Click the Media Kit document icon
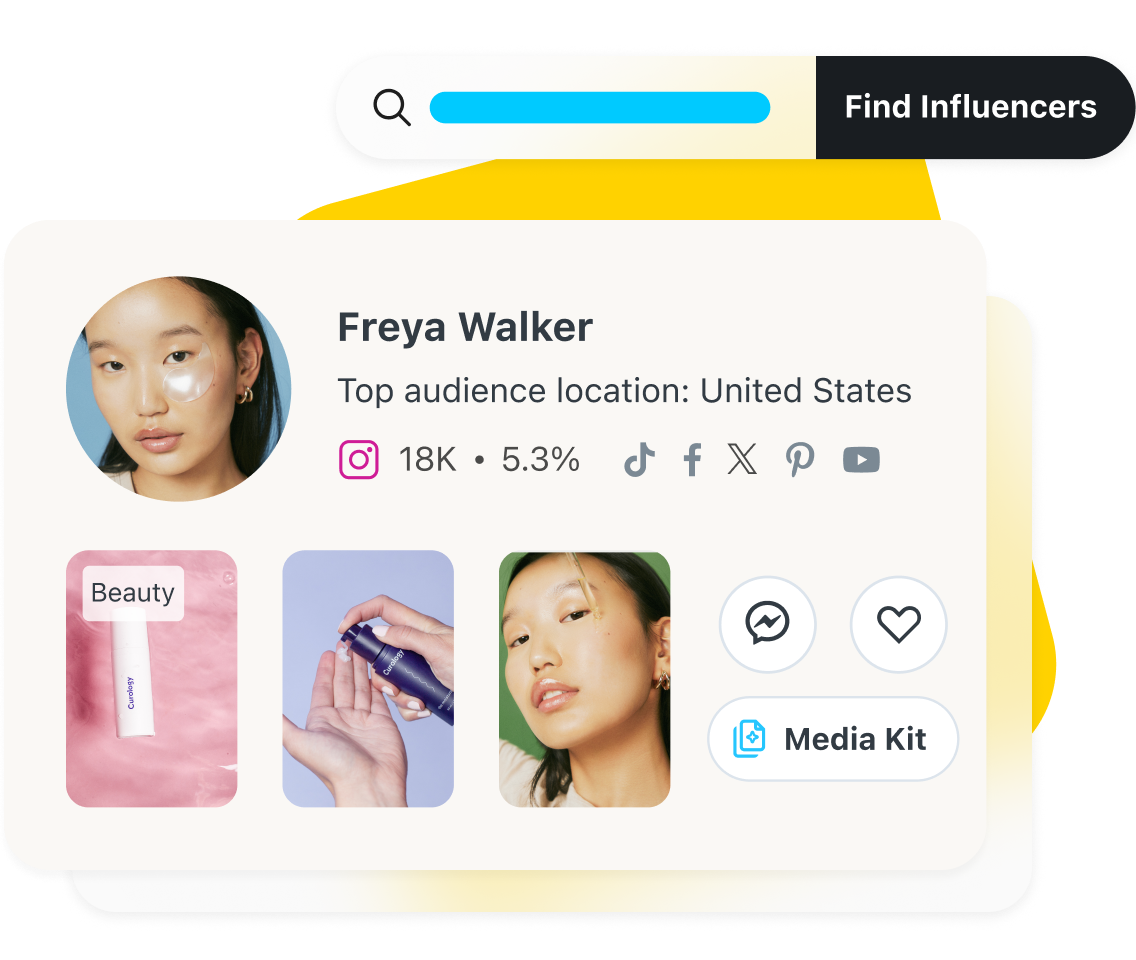 click(x=749, y=739)
